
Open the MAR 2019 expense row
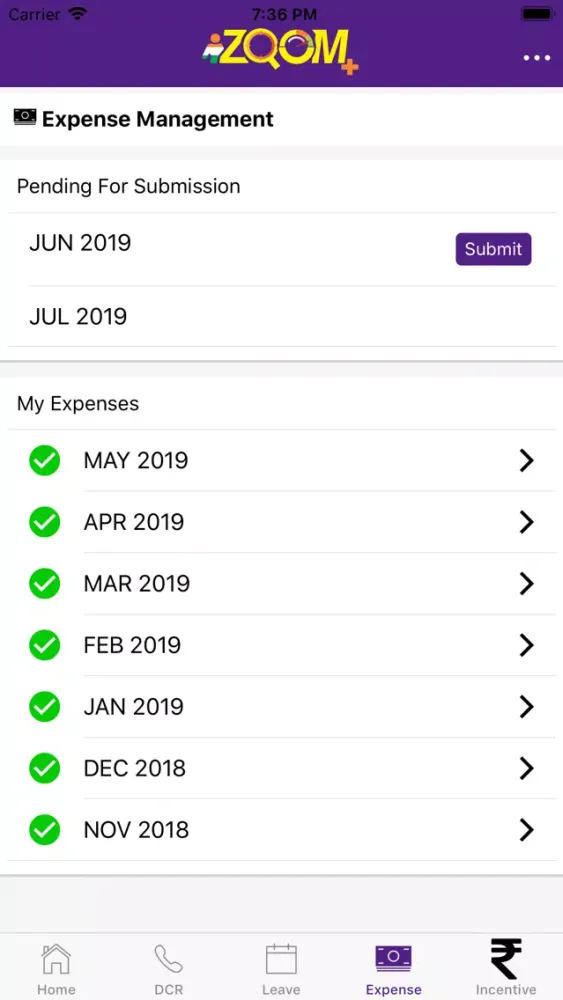click(x=281, y=584)
